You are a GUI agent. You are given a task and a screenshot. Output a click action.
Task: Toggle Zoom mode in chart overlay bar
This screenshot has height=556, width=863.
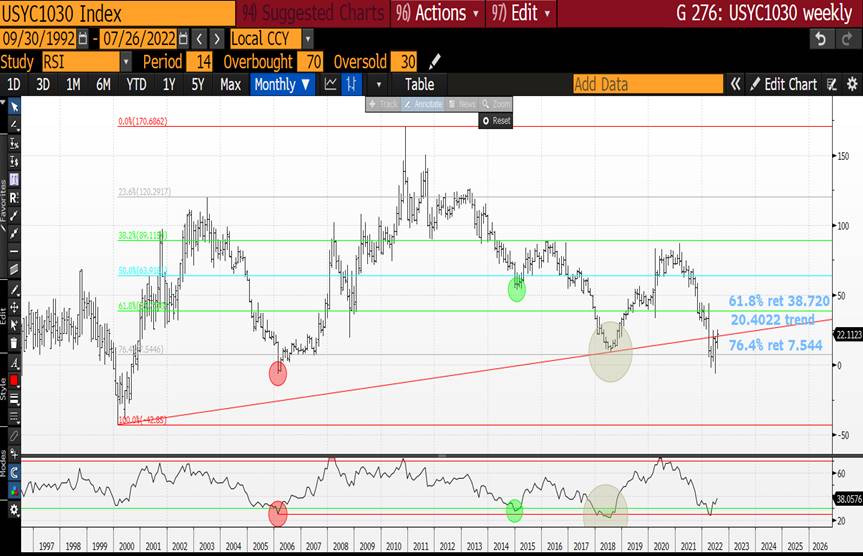[495, 104]
